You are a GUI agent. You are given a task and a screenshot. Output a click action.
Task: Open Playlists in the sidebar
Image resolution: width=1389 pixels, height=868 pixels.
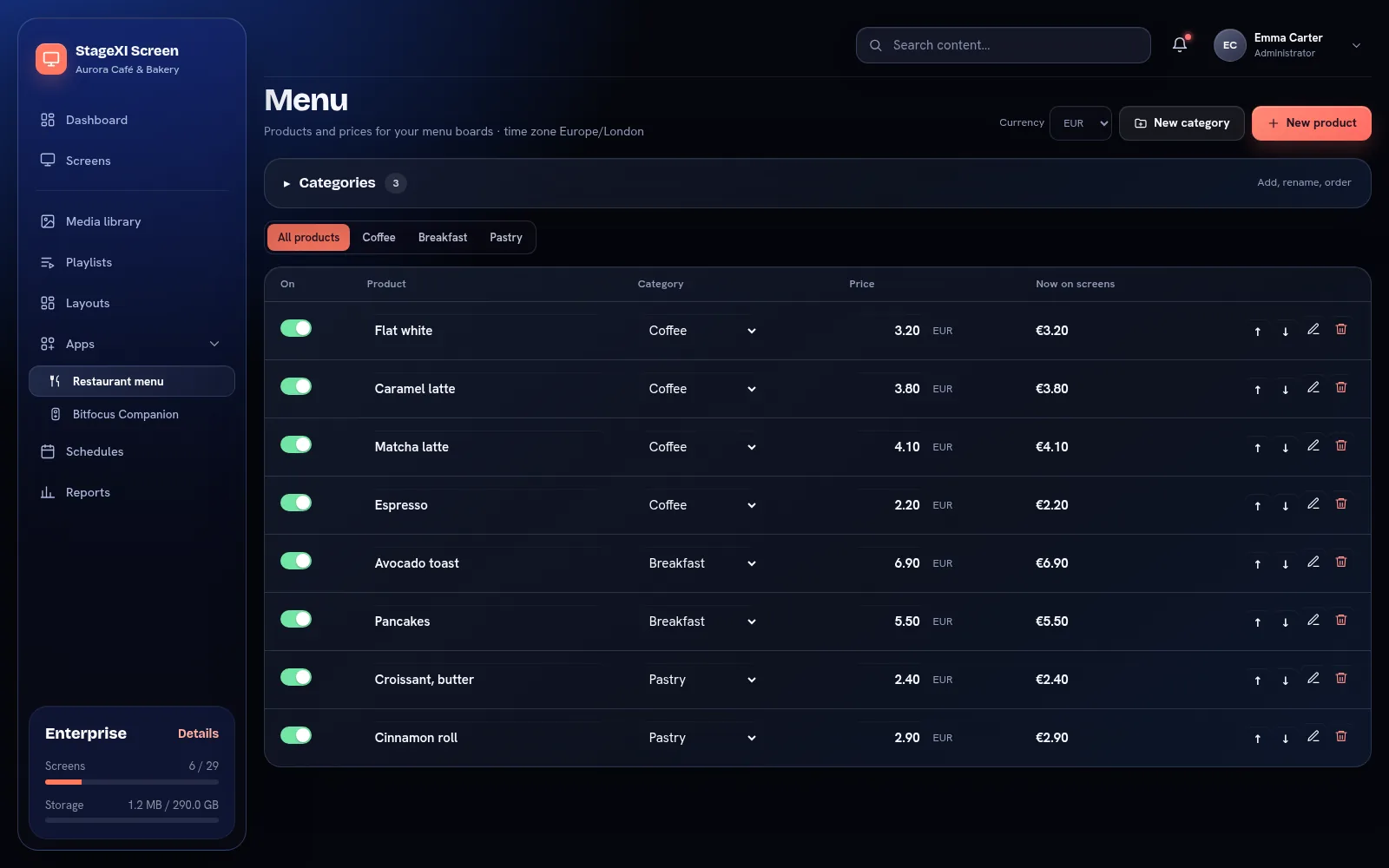click(x=132, y=262)
